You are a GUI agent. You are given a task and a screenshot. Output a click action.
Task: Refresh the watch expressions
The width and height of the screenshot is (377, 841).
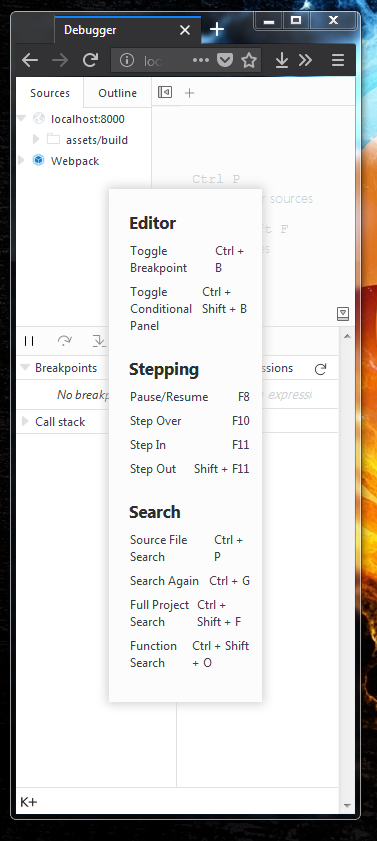321,369
